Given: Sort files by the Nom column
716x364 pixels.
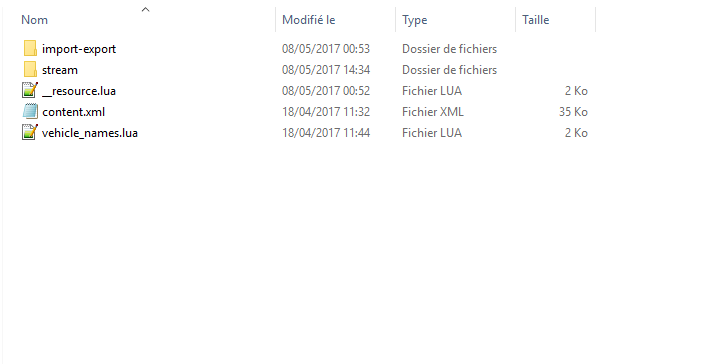Looking at the screenshot, I should tap(146, 20).
